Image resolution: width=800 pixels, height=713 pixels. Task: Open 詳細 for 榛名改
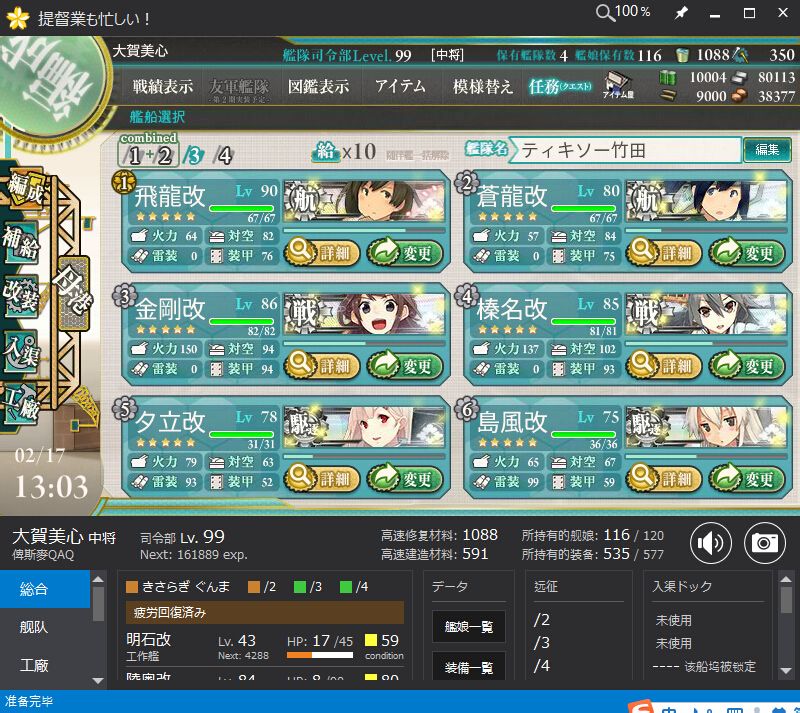click(x=664, y=365)
